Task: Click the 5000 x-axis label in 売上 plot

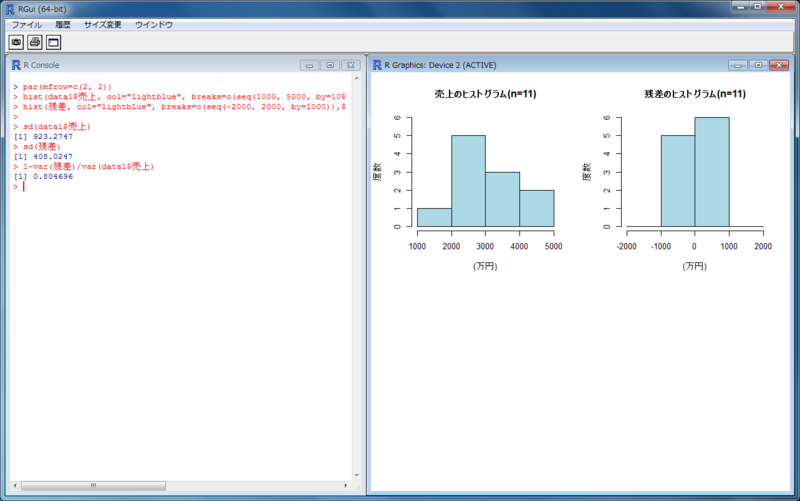Action: click(x=554, y=246)
